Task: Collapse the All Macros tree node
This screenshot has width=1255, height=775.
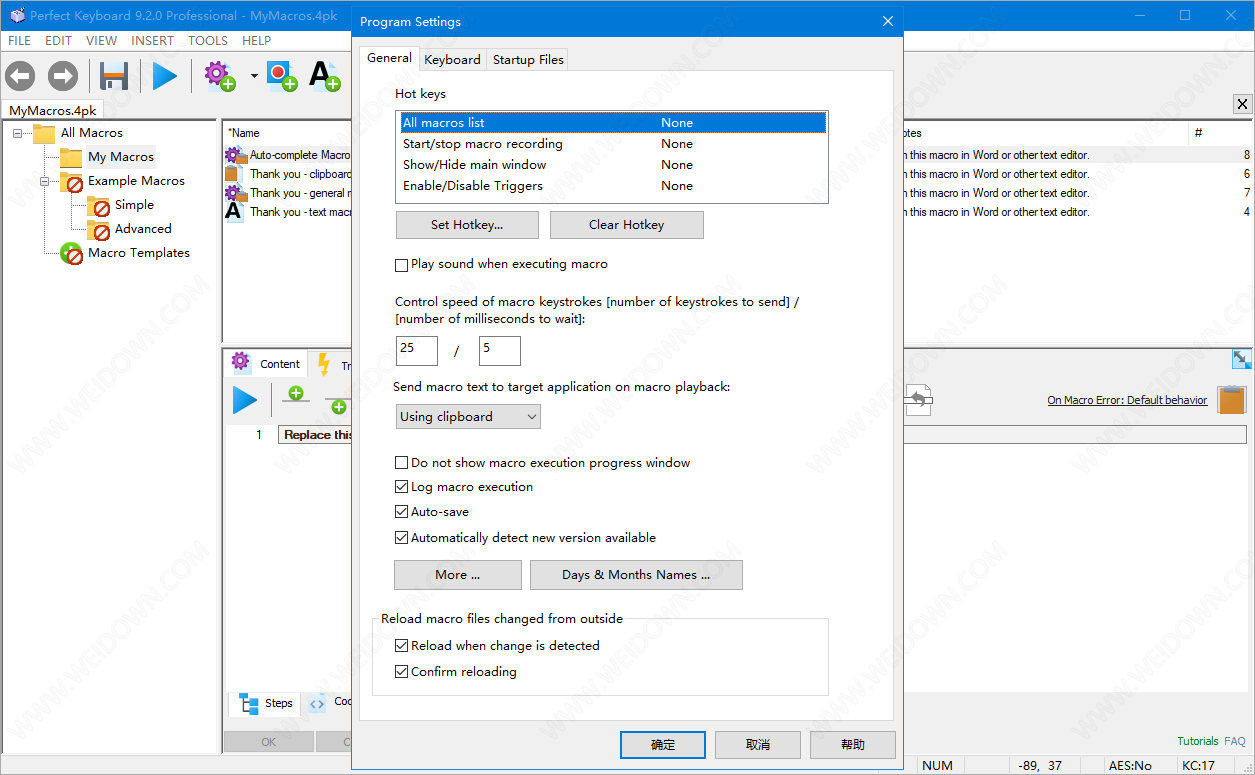Action: pyautogui.click(x=18, y=133)
